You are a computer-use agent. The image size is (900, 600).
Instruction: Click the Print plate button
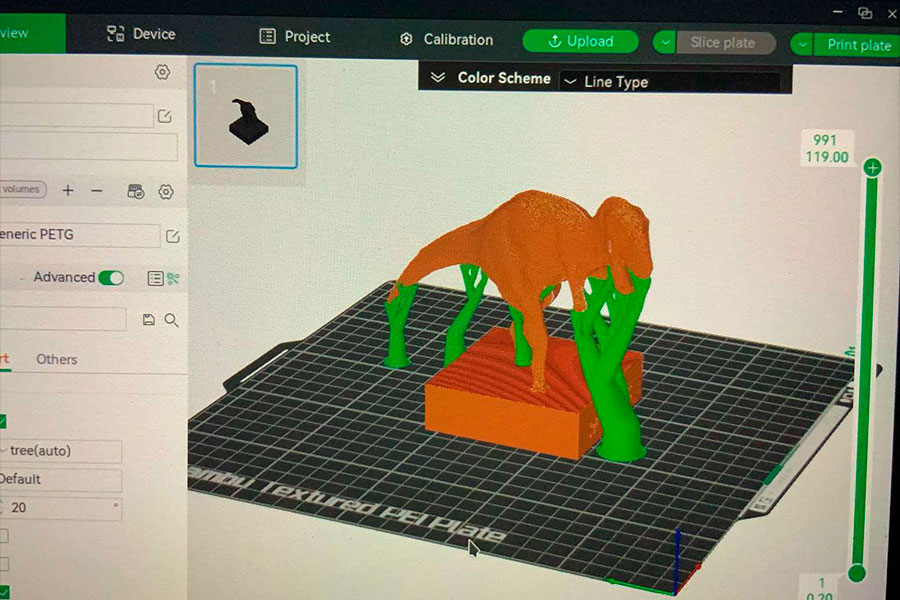857,45
